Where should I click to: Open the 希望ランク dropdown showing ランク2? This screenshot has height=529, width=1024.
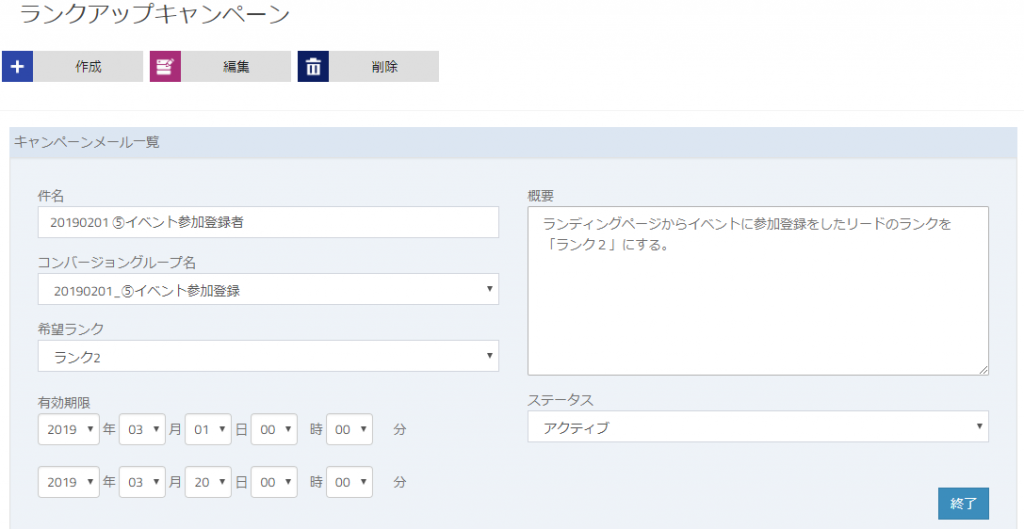(268, 356)
